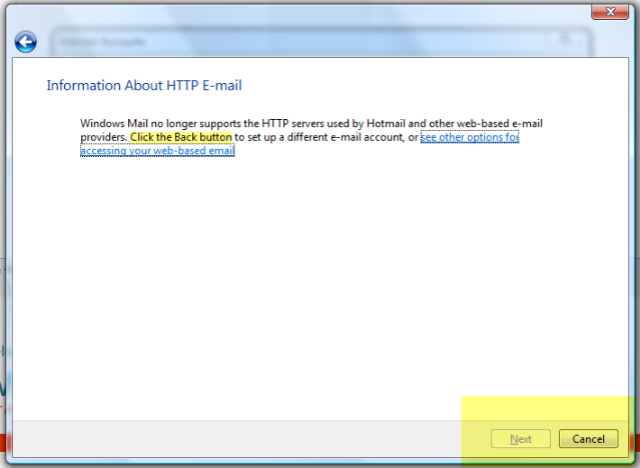640x468 pixels.
Task: Click the blue Back arrow button
Action: (x=26, y=42)
